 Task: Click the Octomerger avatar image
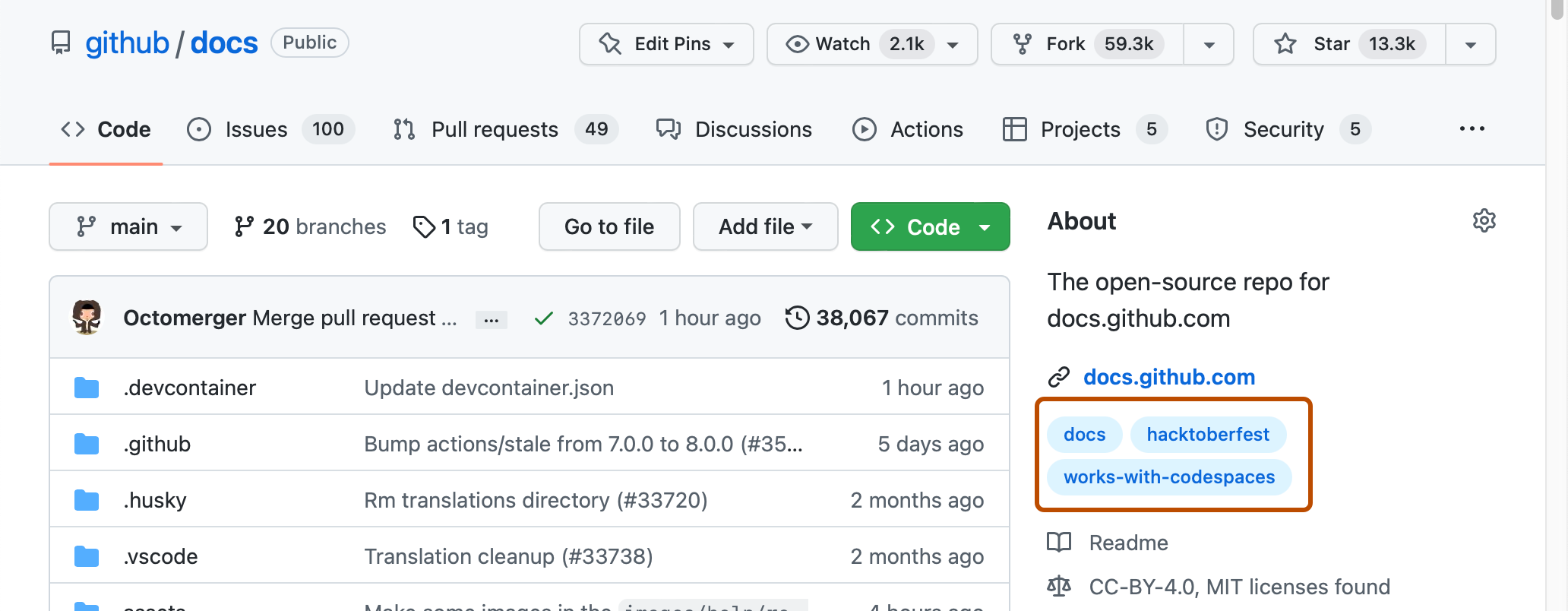87,318
